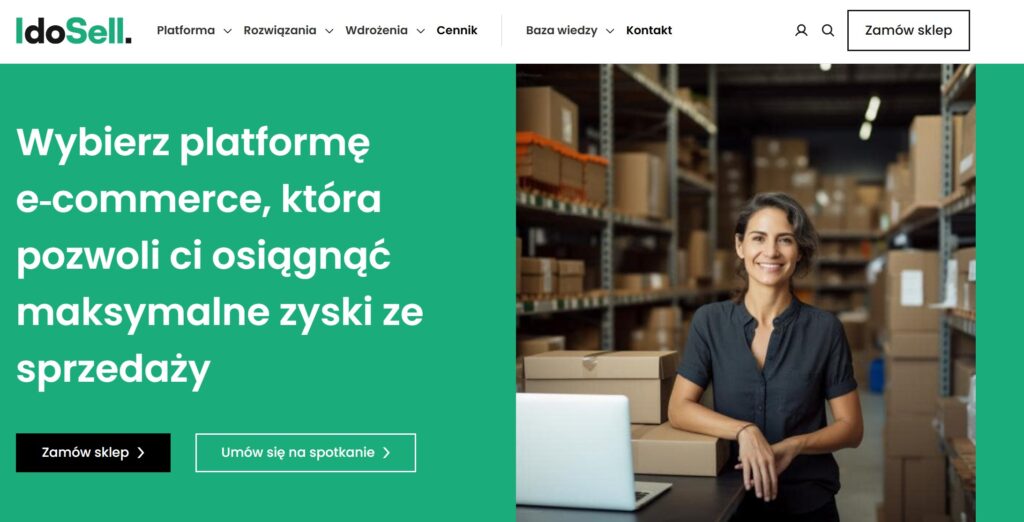
Task: Open the Rozwiązania menu item
Action: 280,30
